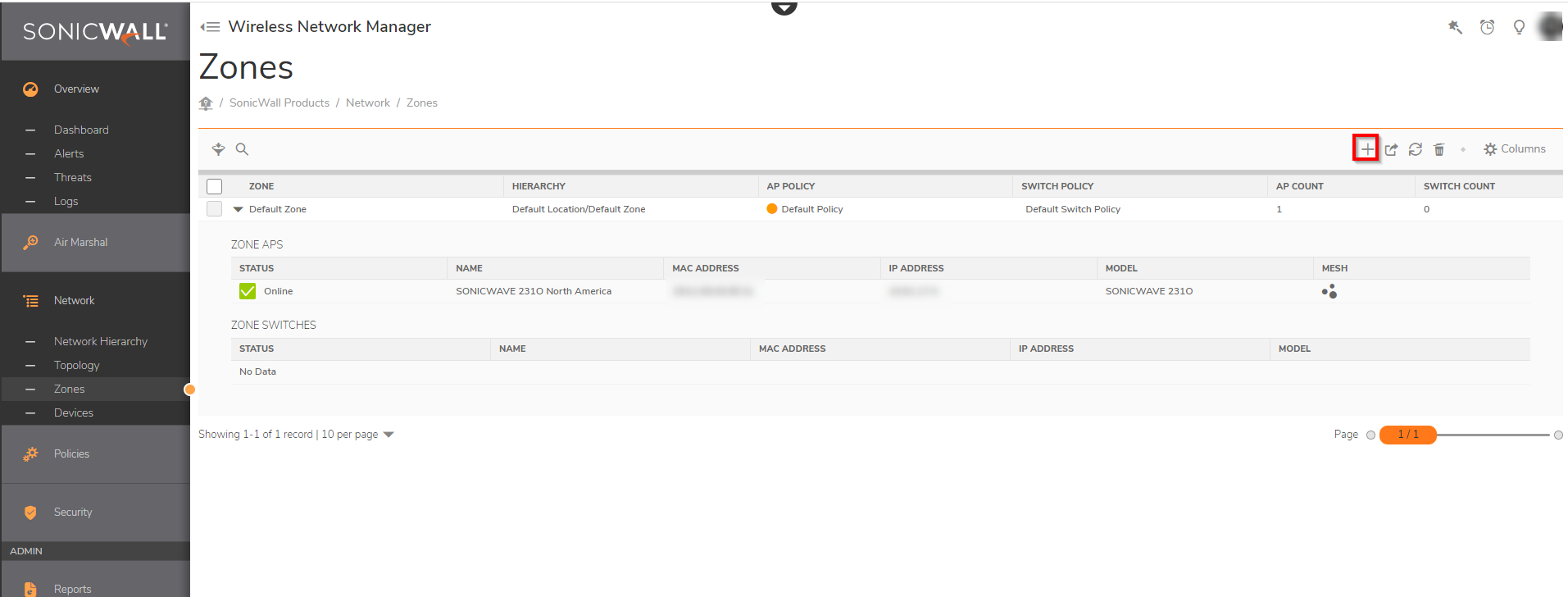Refresh the zones table
This screenshot has height=597, width=1568.
coord(1415,149)
